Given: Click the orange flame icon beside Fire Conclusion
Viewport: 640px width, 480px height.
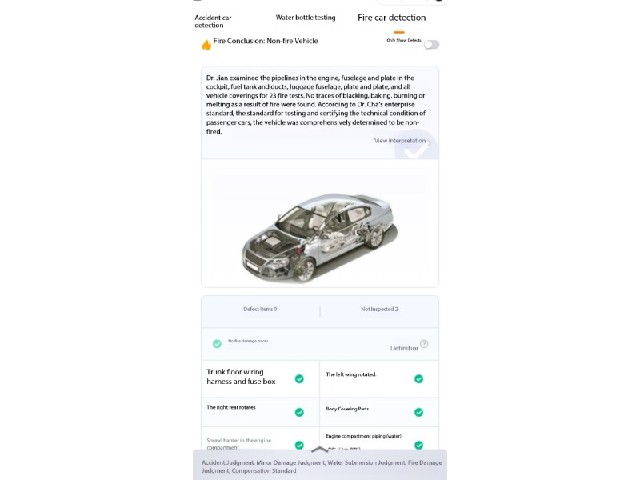Looking at the screenshot, I should 207,44.
